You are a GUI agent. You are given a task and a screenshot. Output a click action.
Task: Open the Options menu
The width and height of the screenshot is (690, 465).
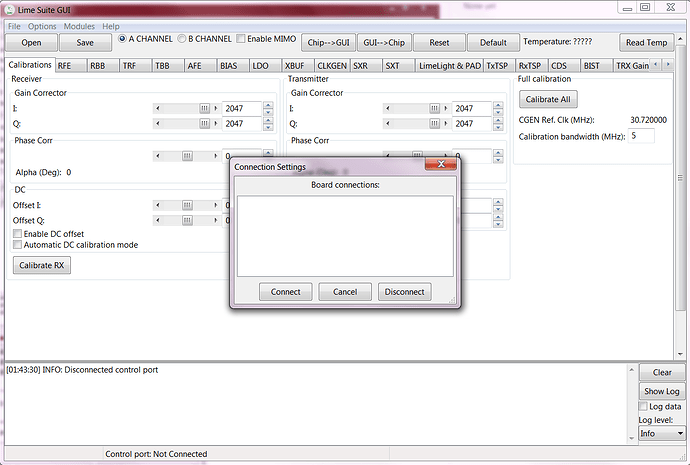tap(42, 26)
